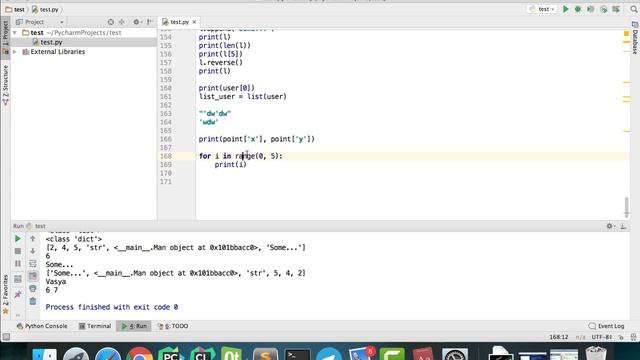Open the Python Console tab
640x360 pixels.
tap(42, 326)
